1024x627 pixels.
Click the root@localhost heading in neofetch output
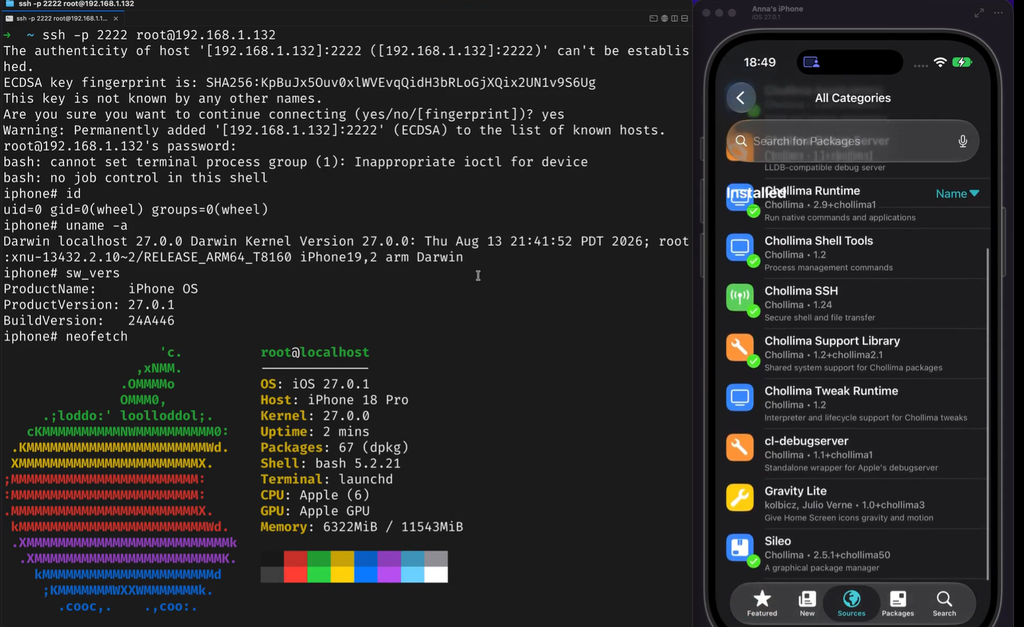pos(315,353)
